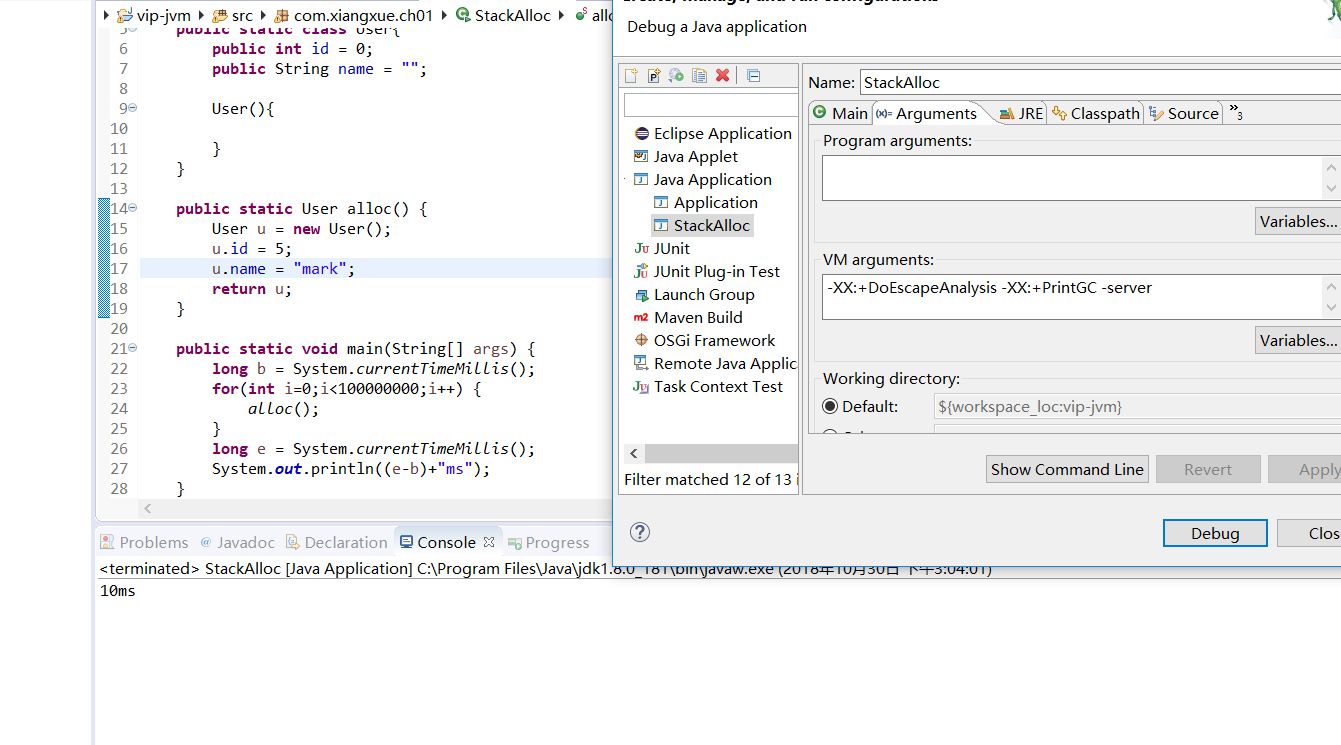Select StackAlloc launch configuration
This screenshot has height=745, width=1341.
(701, 225)
